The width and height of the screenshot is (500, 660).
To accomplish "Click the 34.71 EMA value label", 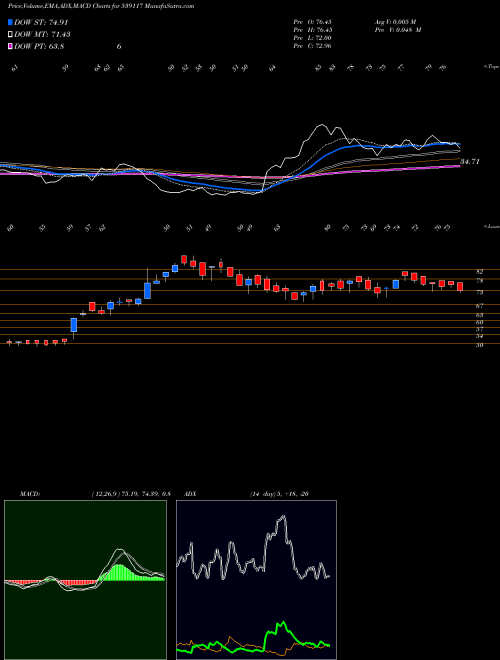I will 470,161.
